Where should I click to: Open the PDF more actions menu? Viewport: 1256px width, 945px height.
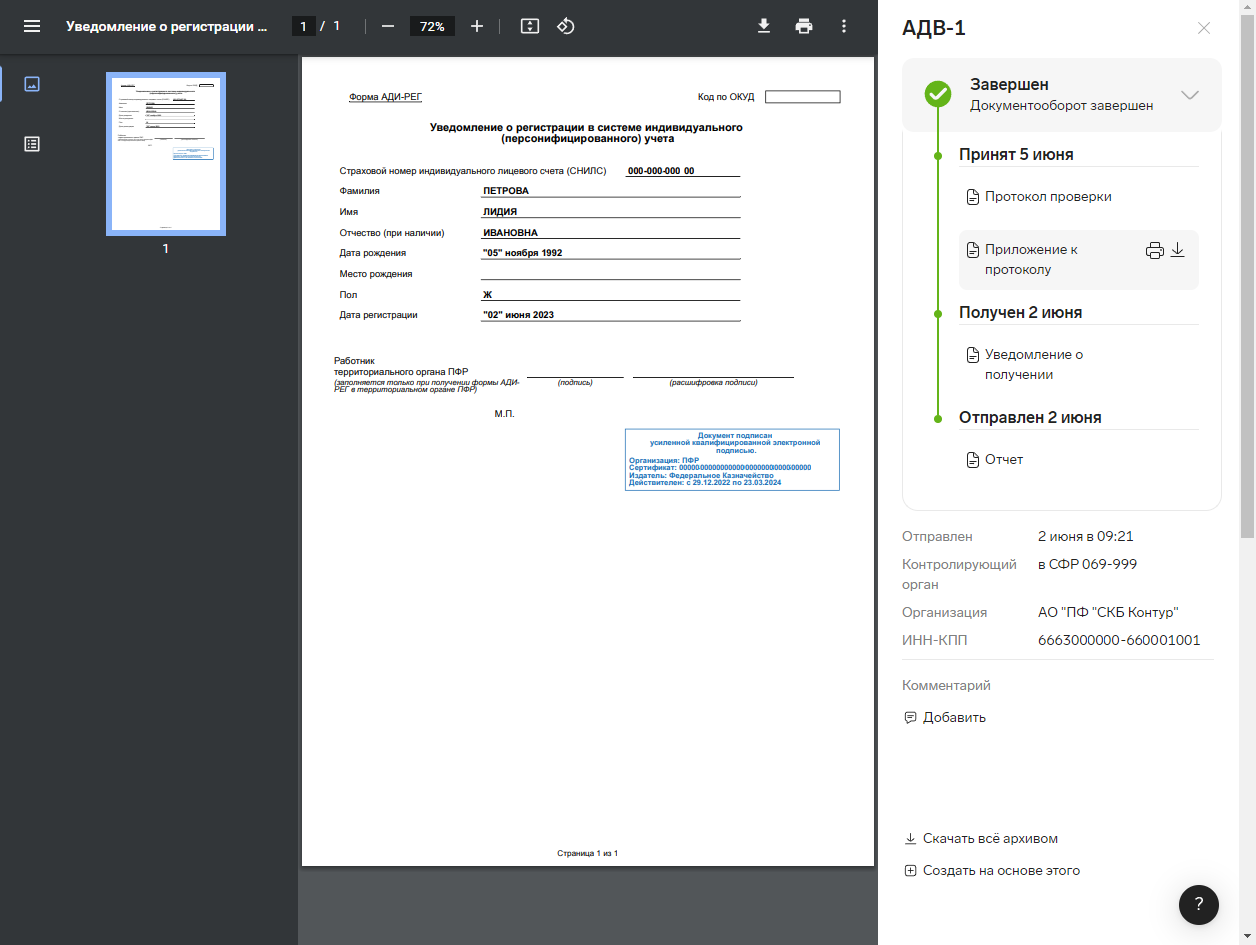[x=844, y=26]
